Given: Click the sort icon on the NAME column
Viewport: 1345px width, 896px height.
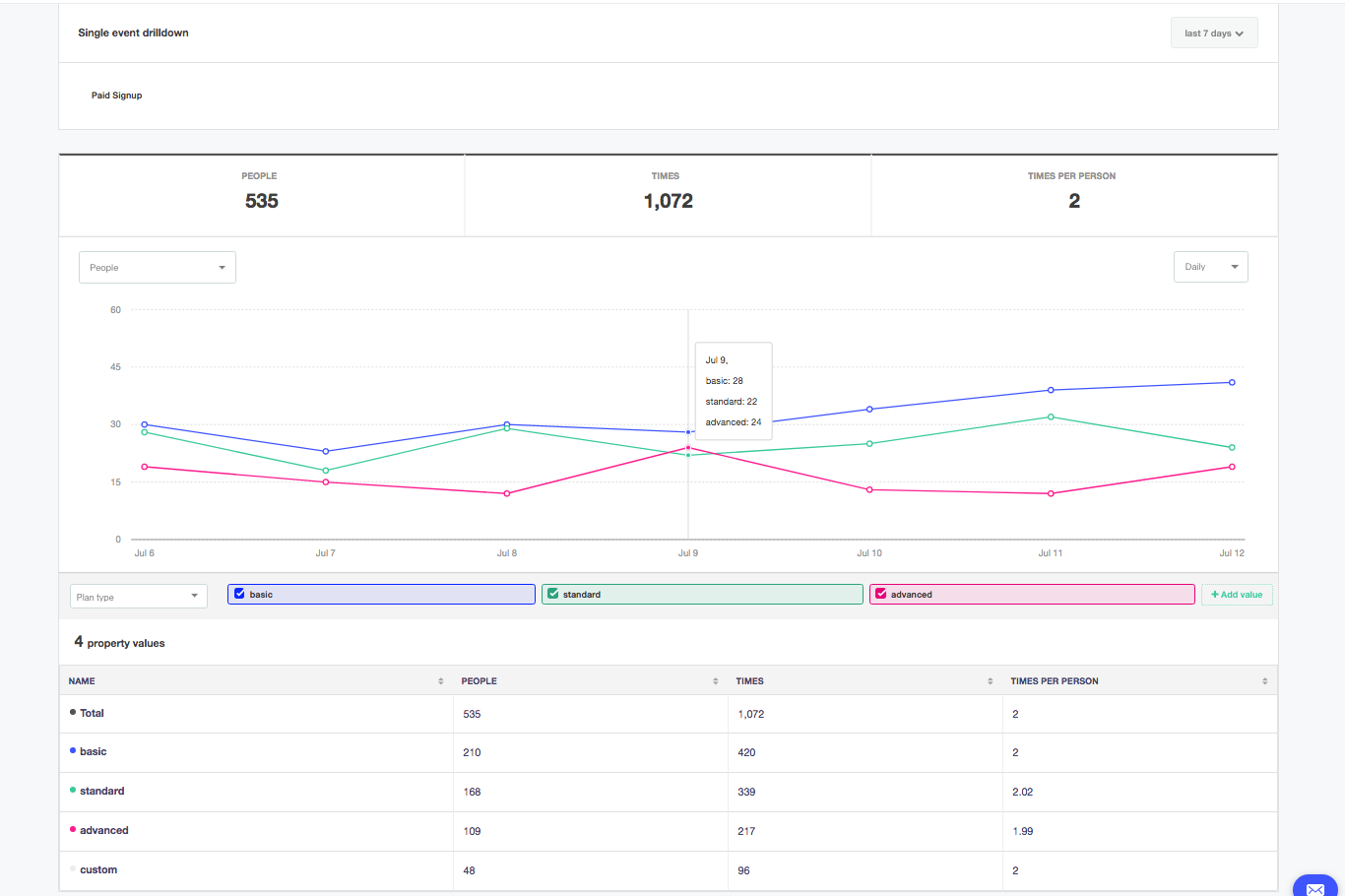Looking at the screenshot, I should pos(439,680).
